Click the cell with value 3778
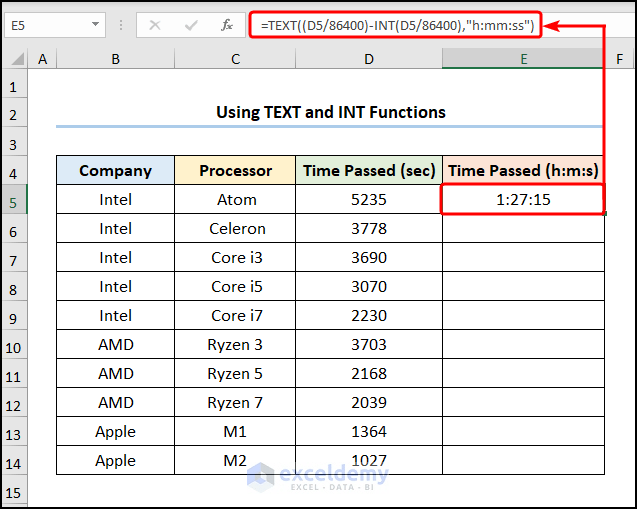Screen dimensions: 637x509 369,228
